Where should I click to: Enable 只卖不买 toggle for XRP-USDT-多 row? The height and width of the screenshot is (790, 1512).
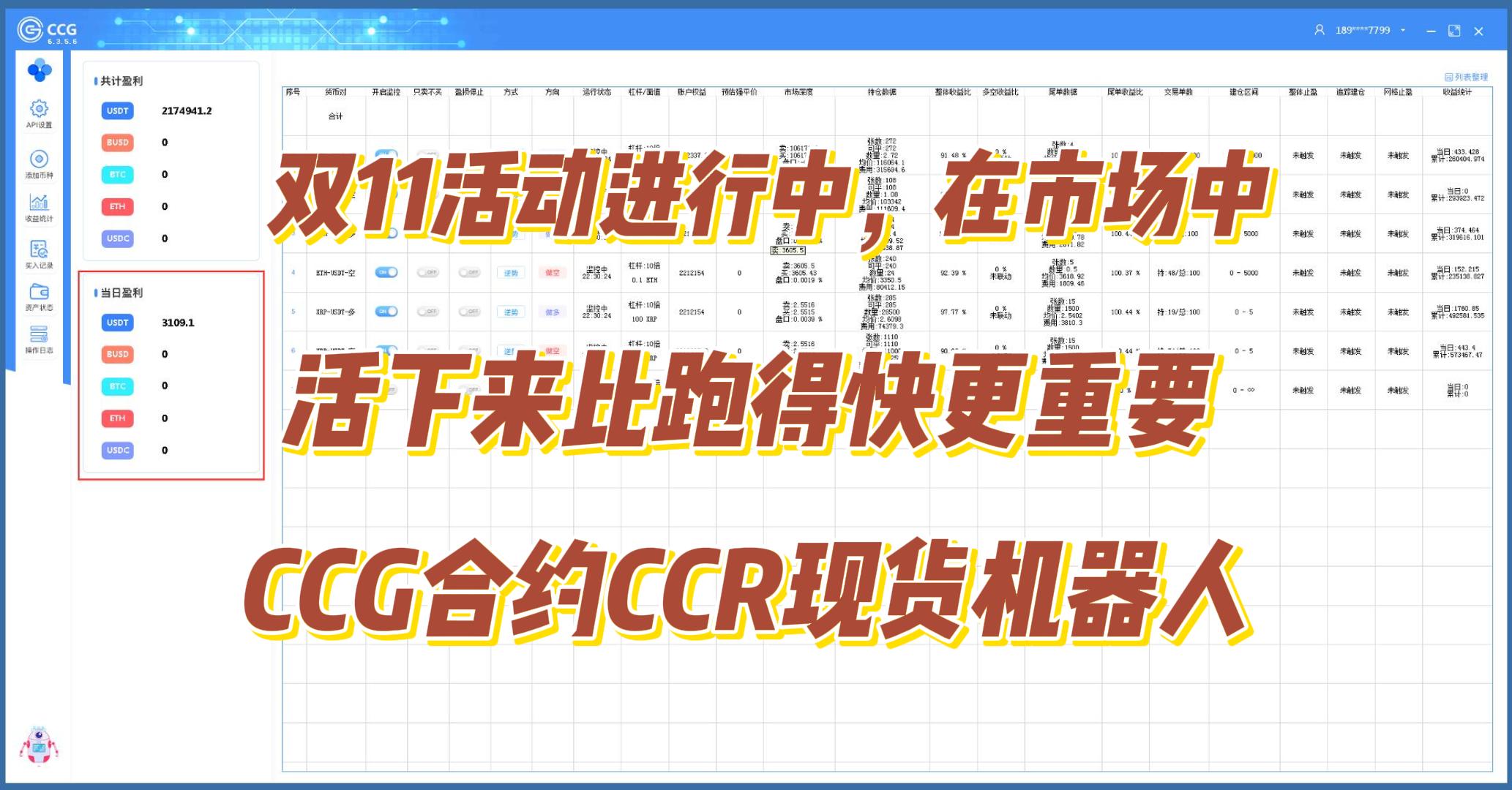click(x=427, y=312)
